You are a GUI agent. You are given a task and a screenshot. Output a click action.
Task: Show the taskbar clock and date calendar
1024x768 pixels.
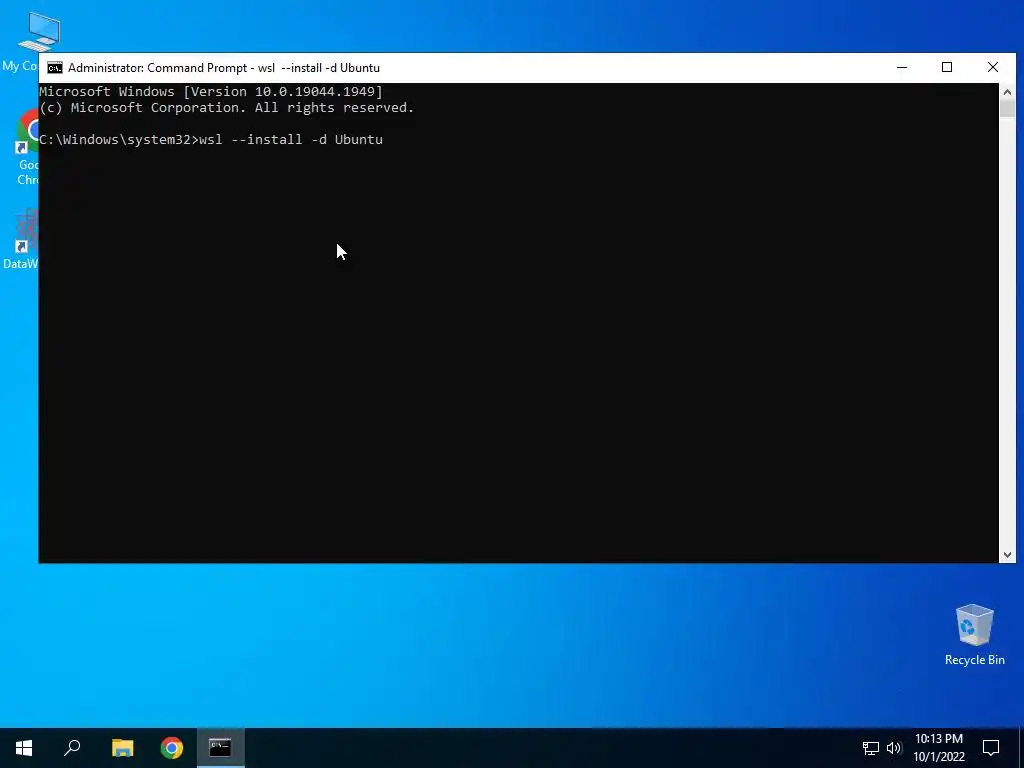[x=938, y=748]
